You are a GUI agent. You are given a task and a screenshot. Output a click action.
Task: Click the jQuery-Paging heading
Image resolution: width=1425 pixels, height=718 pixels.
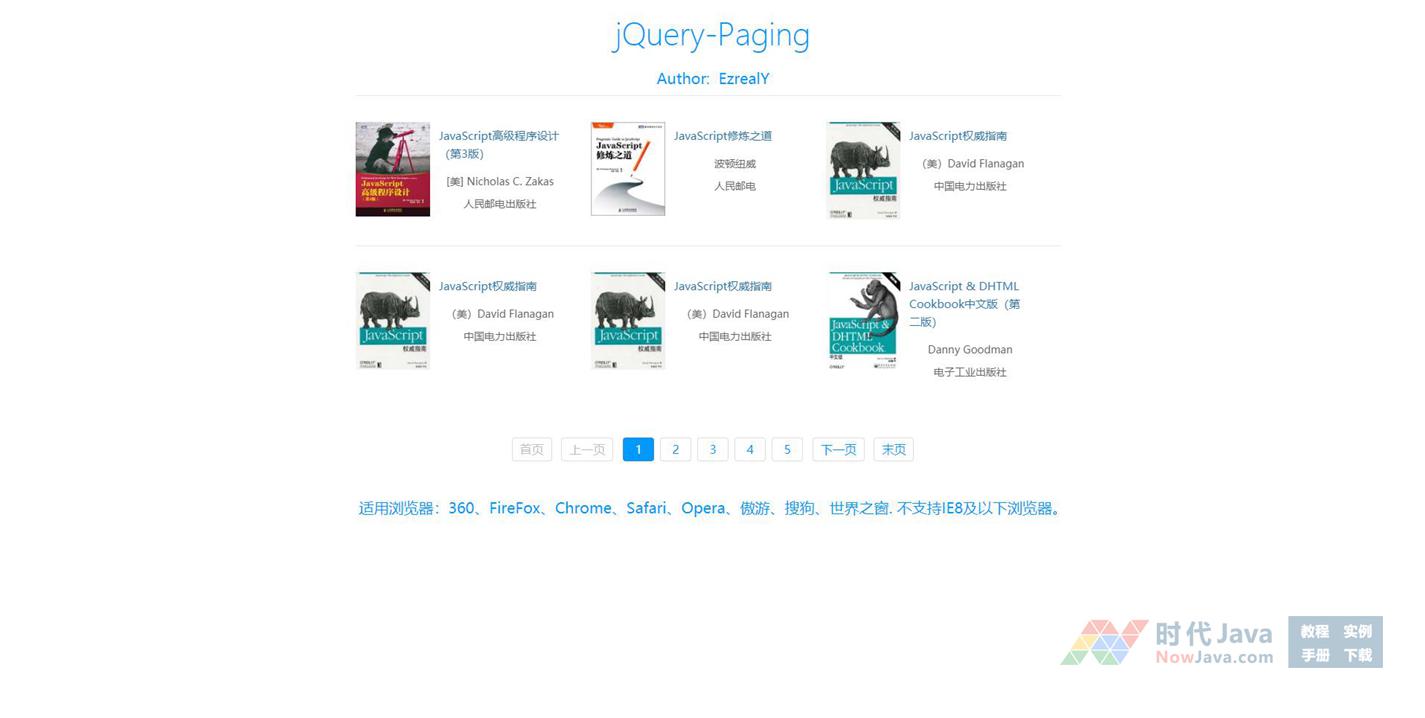point(711,35)
